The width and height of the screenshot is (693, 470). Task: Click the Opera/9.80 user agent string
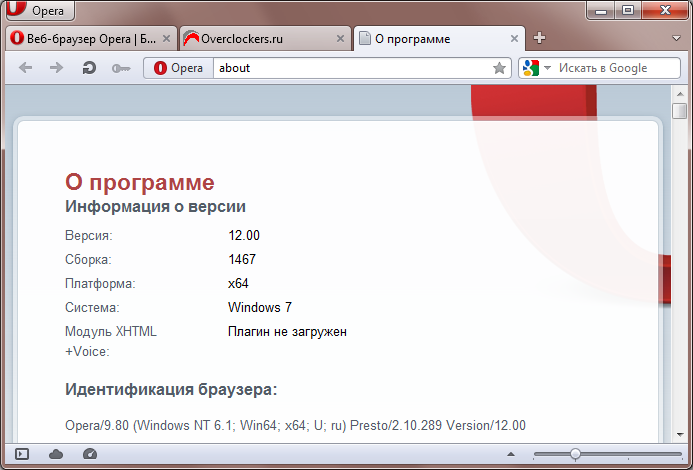pyautogui.click(x=295, y=425)
